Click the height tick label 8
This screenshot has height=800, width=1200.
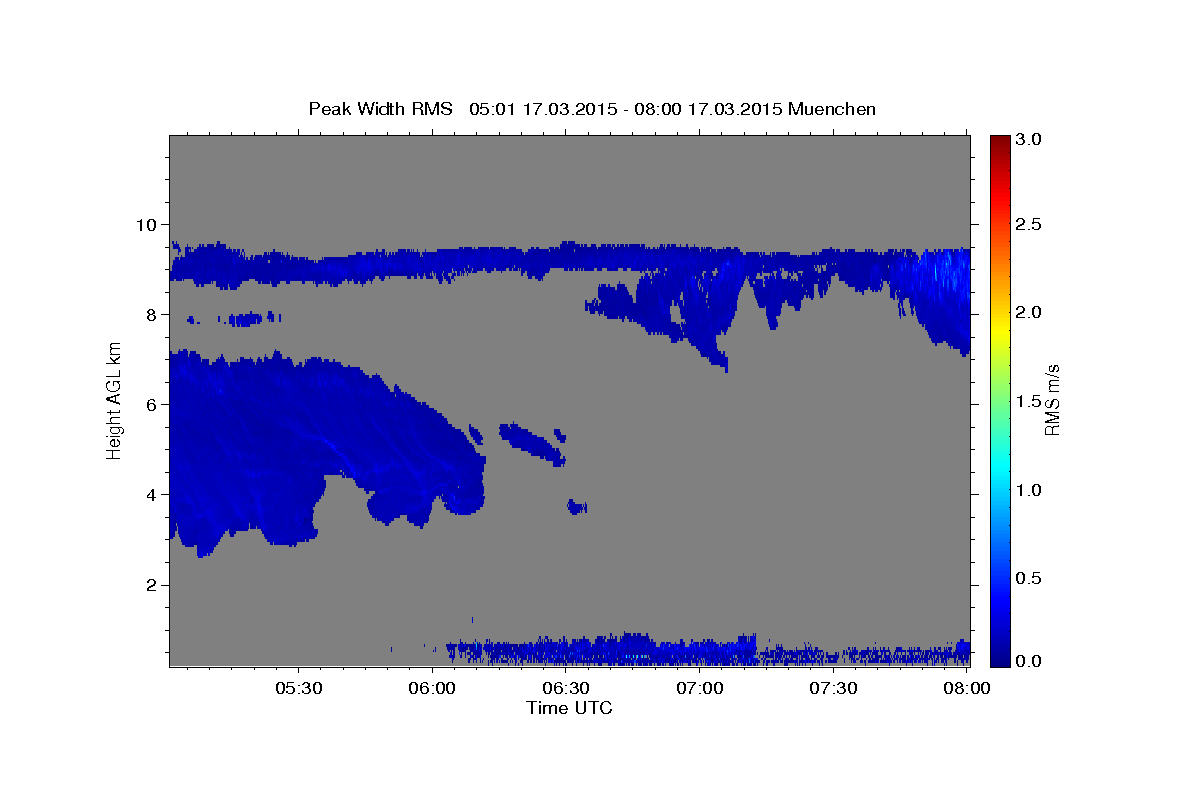click(x=152, y=314)
